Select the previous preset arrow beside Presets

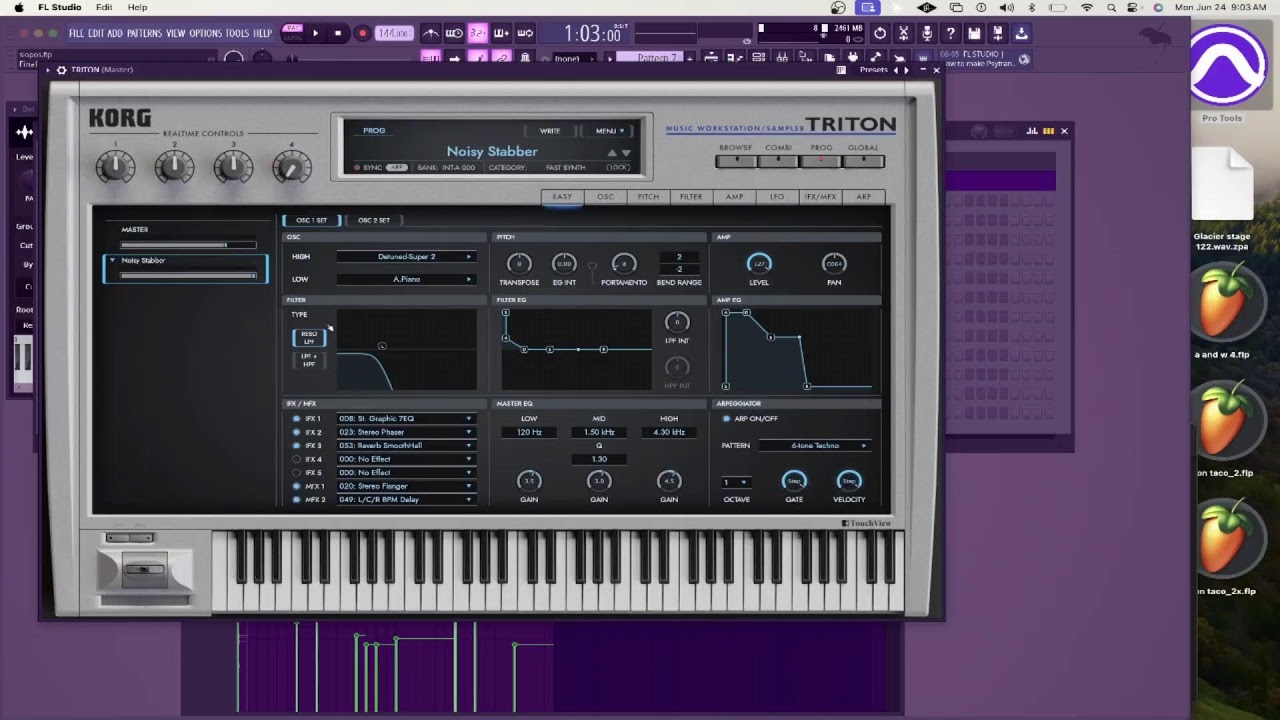896,70
